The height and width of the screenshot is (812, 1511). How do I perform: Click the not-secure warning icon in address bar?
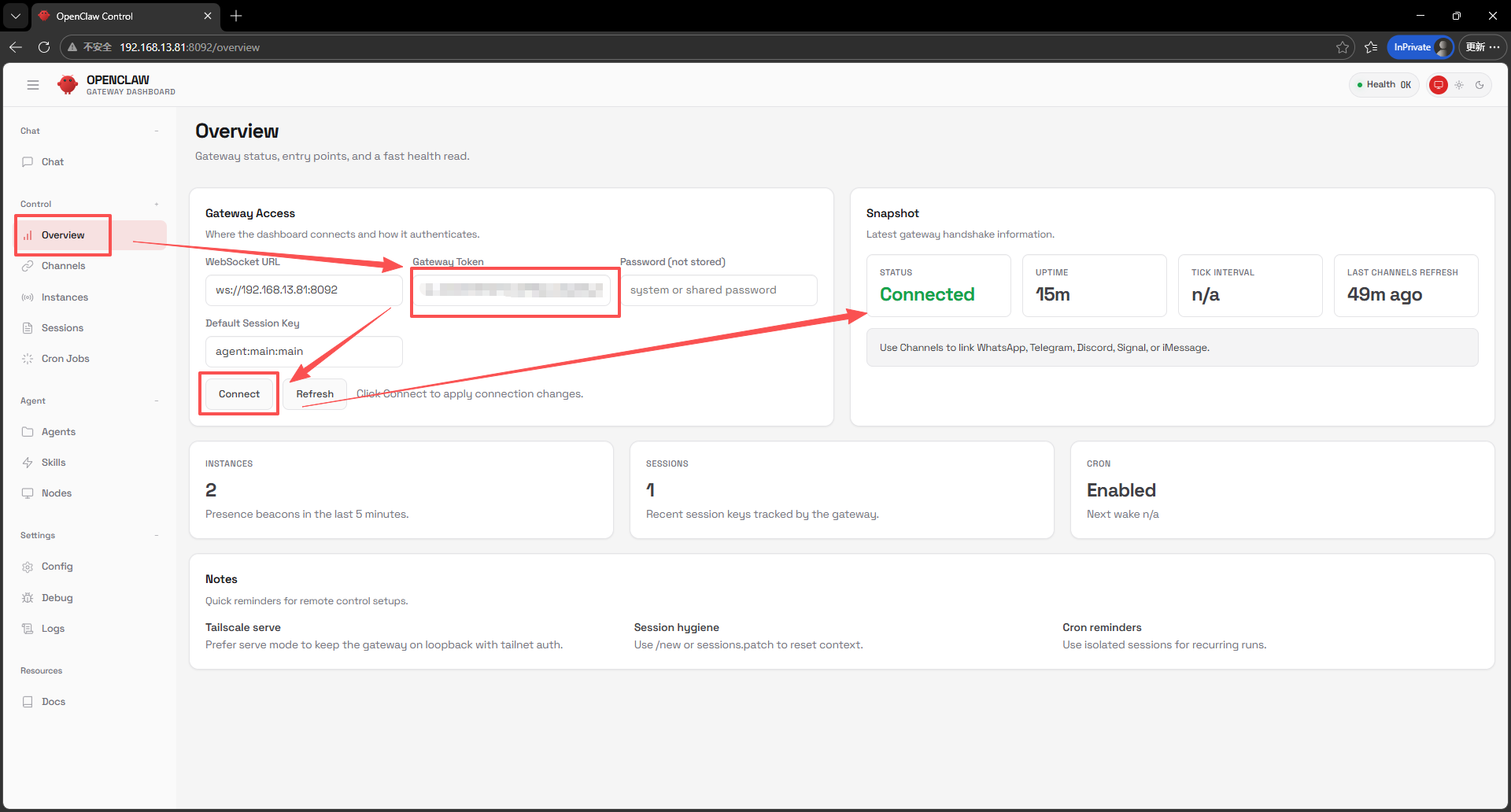pos(72,47)
